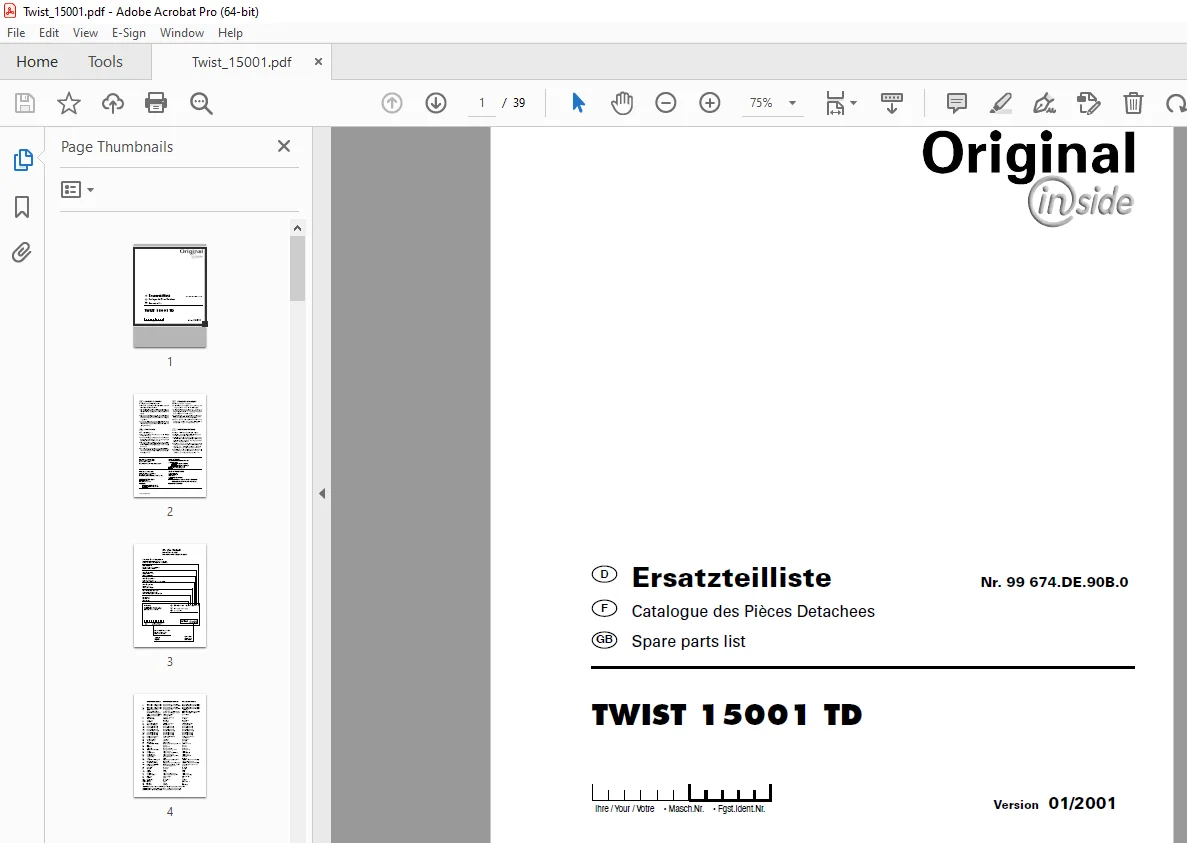1187x843 pixels.
Task: Open the Edit PDF tool icon
Action: [x=1089, y=103]
